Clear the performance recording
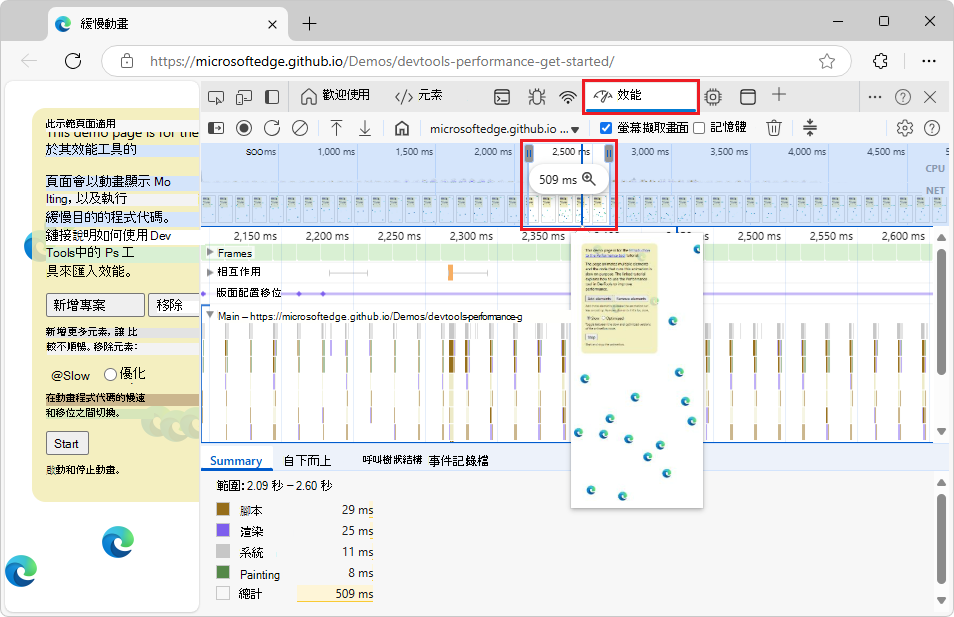 (x=300, y=128)
